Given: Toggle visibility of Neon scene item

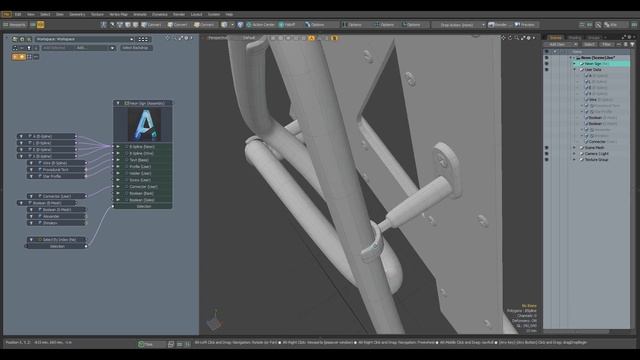Looking at the screenshot, I should click(547, 58).
